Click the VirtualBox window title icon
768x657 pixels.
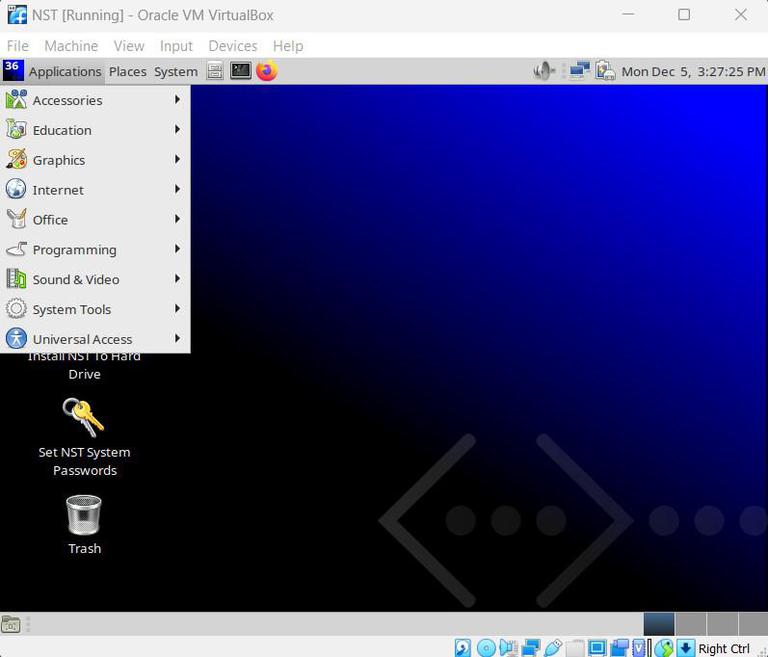pos(17,15)
